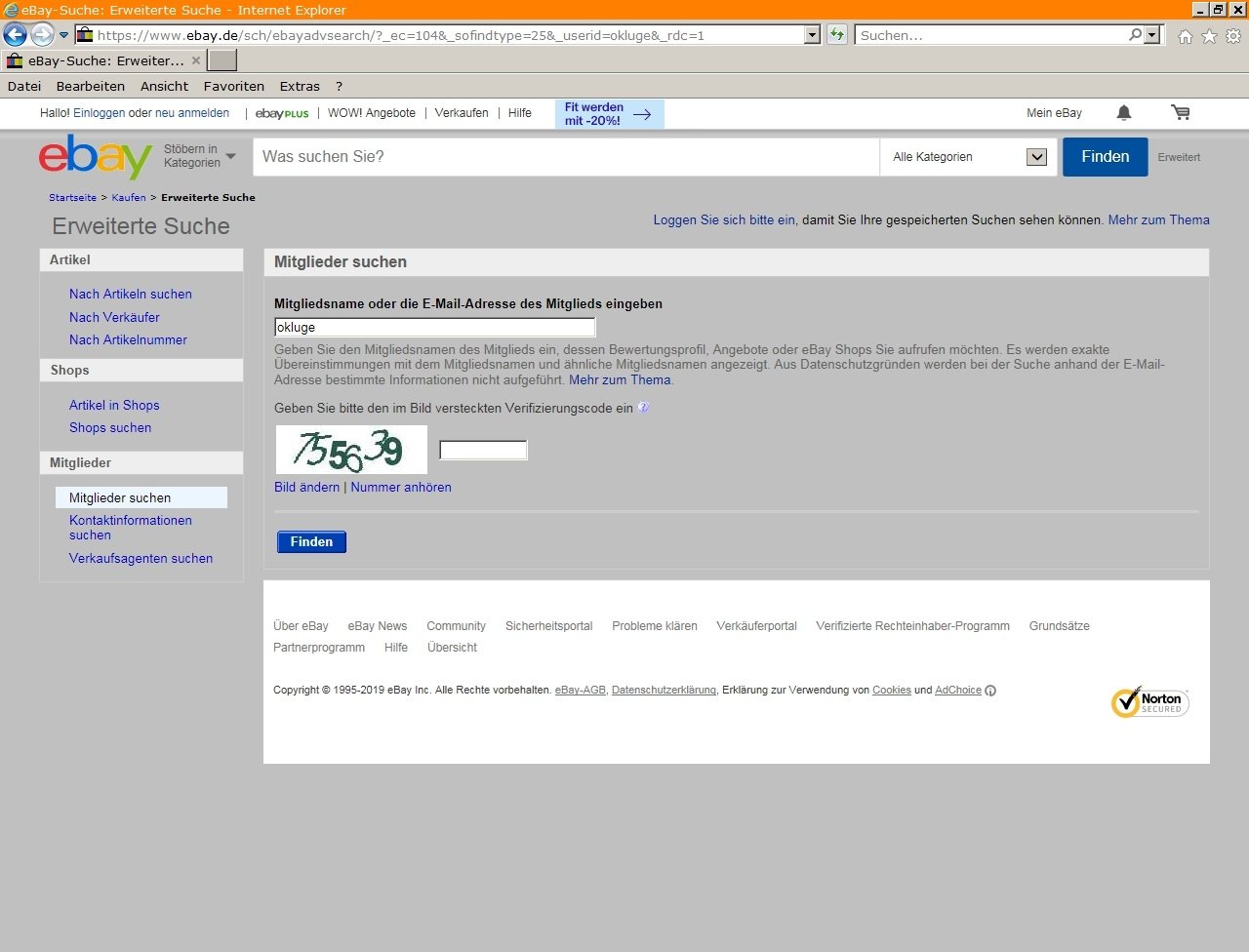
Task: Click Verkaufen in the top bar
Action: [x=462, y=113]
